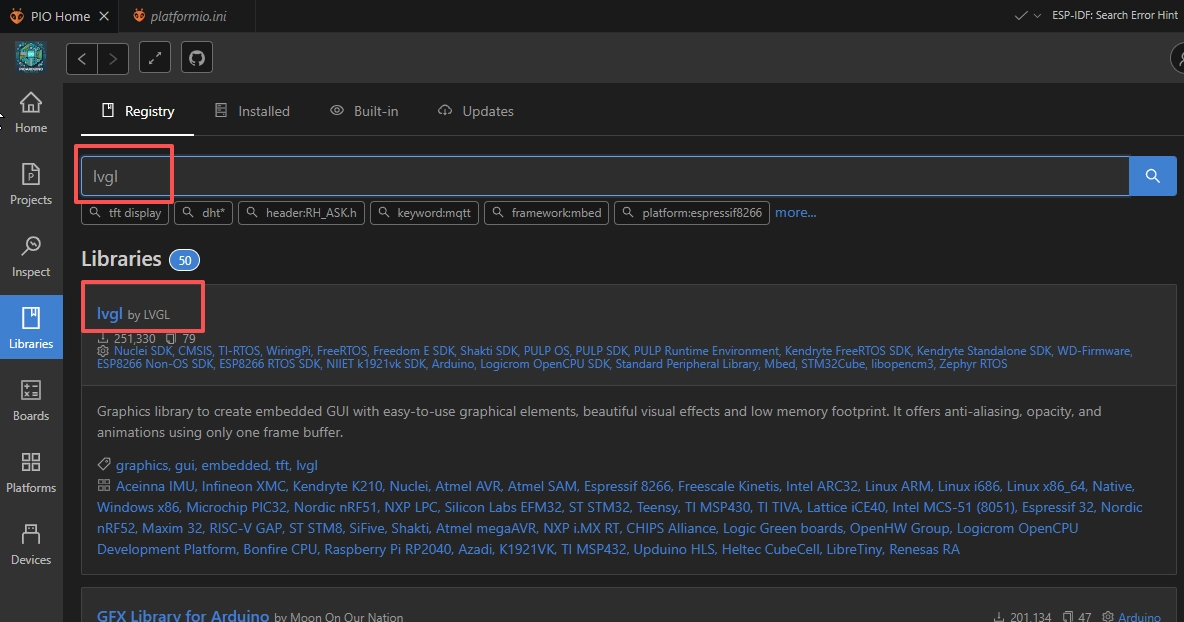Click the 'embedded' keyword tag
Image resolution: width=1184 pixels, height=622 pixels.
click(x=235, y=465)
